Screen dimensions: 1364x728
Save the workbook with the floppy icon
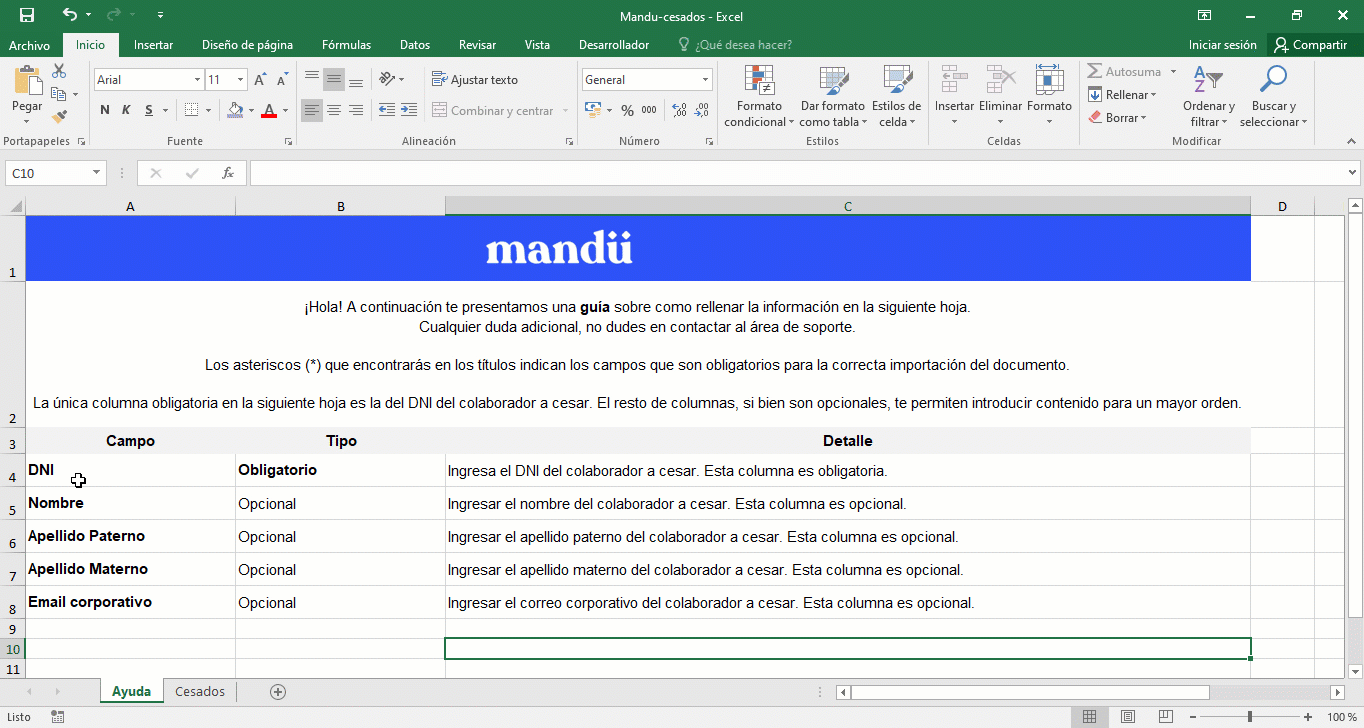[27, 15]
